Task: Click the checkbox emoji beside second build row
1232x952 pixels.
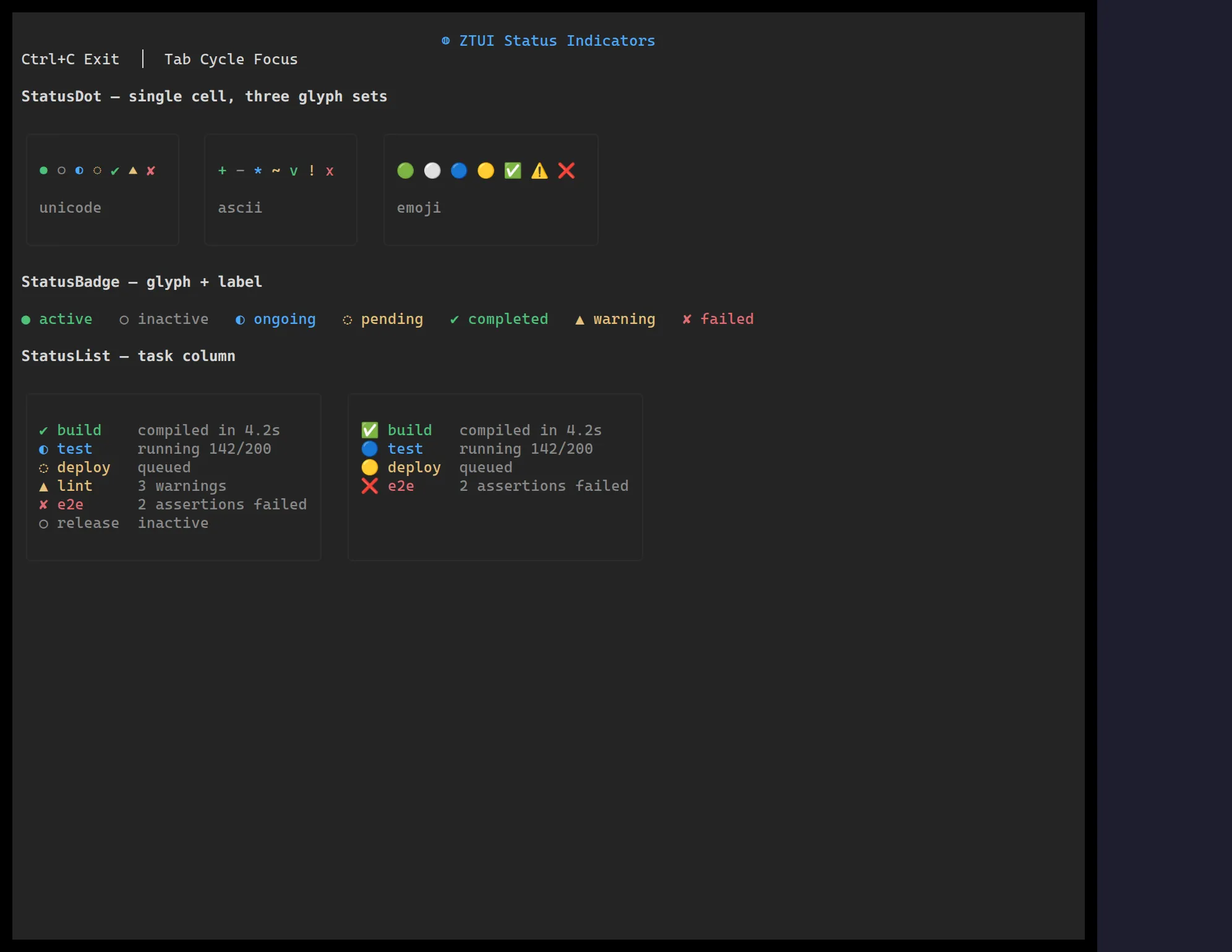Action: click(x=370, y=430)
